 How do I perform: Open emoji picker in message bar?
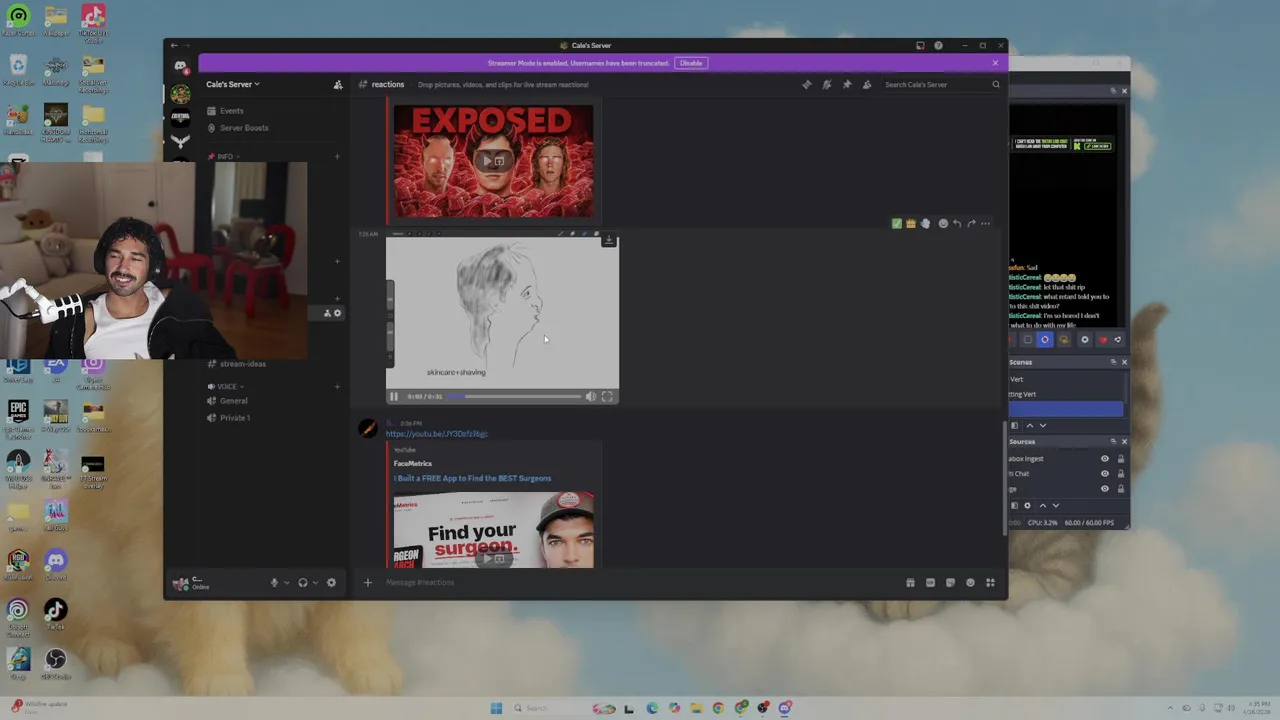pyautogui.click(x=970, y=583)
